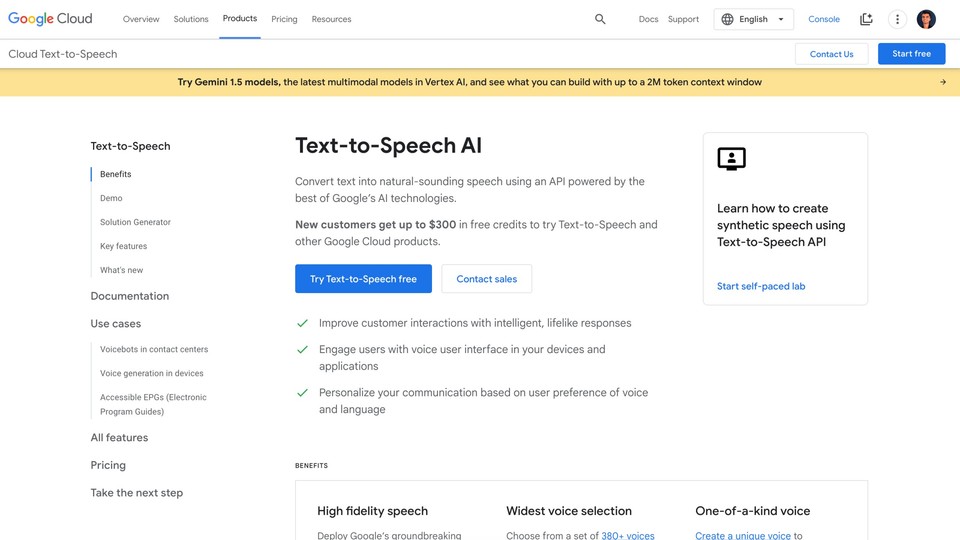960x540 pixels.
Task: Click the notifications share icon near Console
Action: tap(866, 19)
